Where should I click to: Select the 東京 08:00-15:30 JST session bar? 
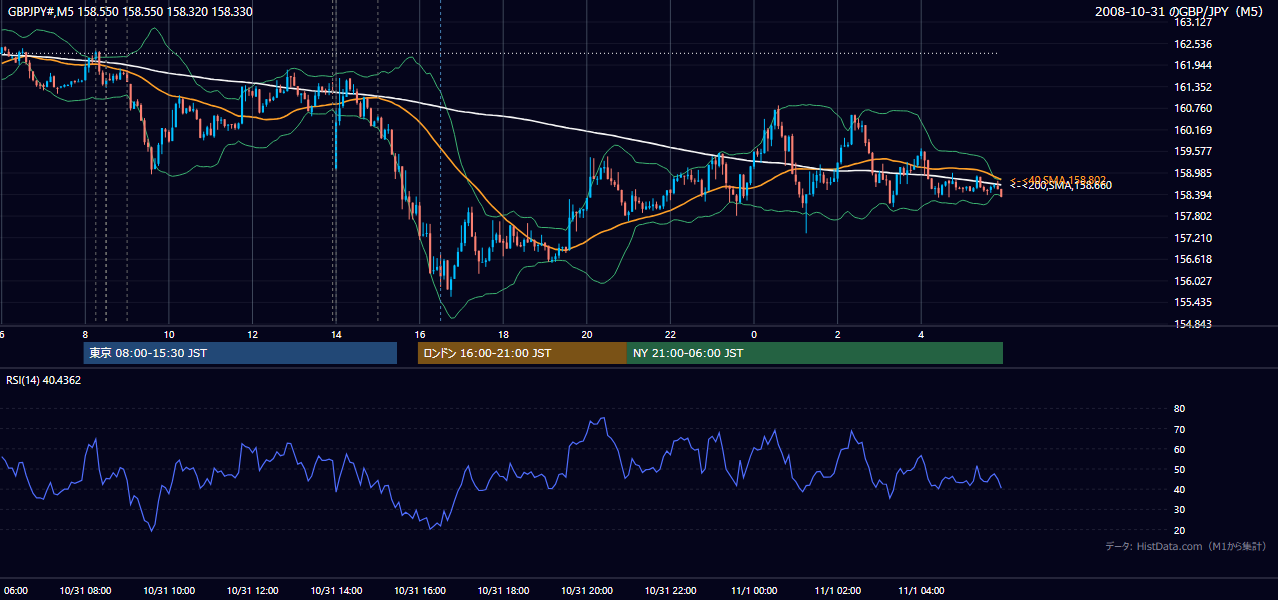240,353
